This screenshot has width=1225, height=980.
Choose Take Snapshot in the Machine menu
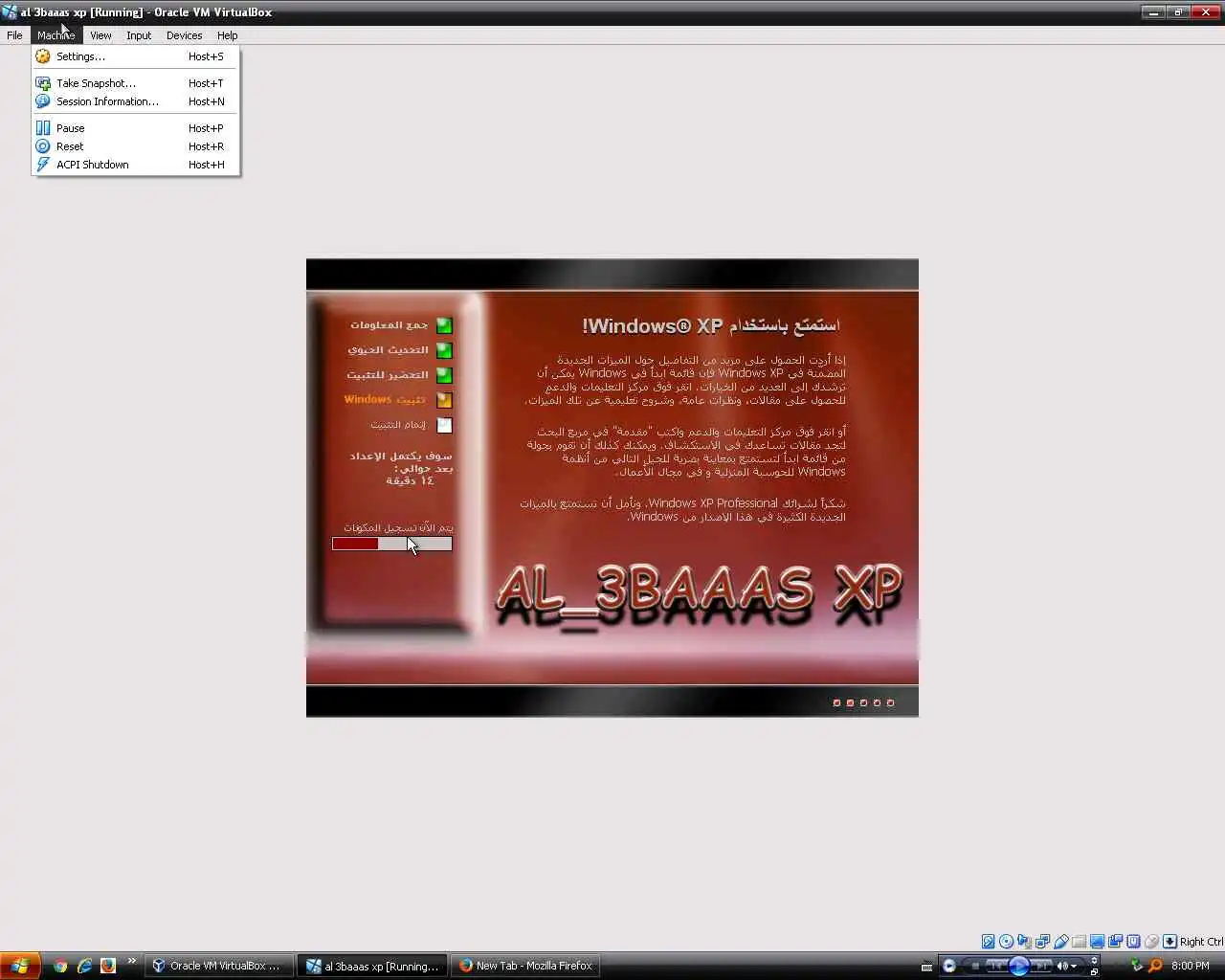pos(135,83)
